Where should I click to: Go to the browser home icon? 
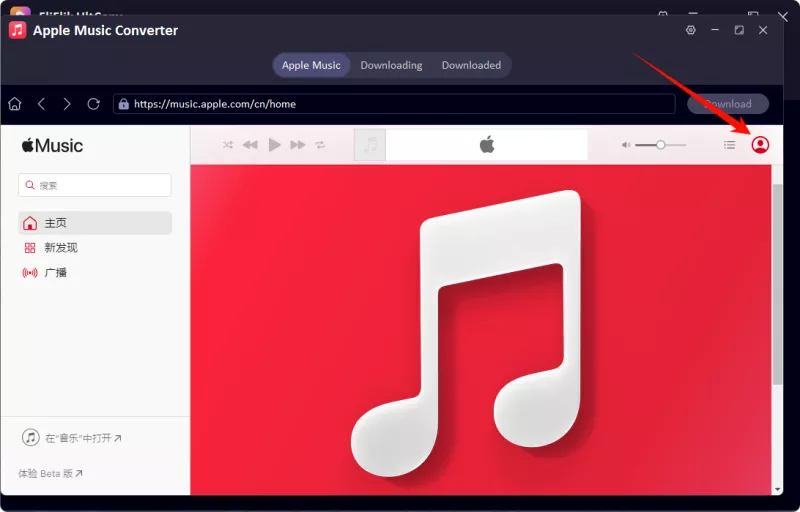pos(15,104)
